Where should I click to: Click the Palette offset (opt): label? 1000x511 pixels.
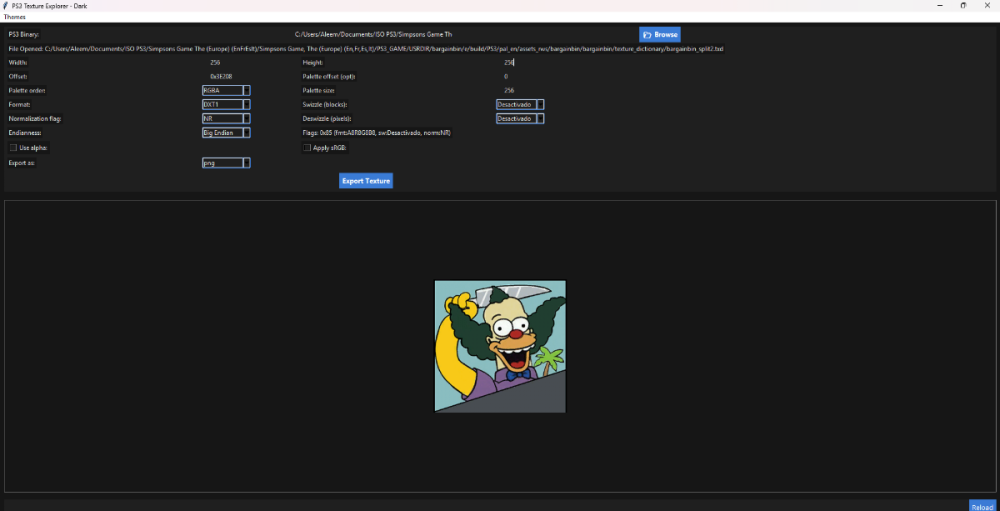tap(328, 77)
